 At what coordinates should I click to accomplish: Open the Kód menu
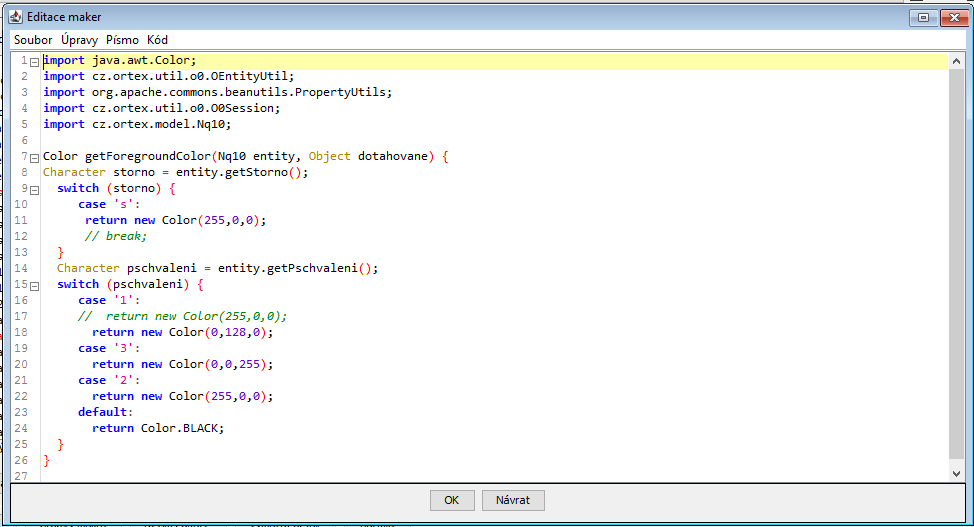(157, 40)
